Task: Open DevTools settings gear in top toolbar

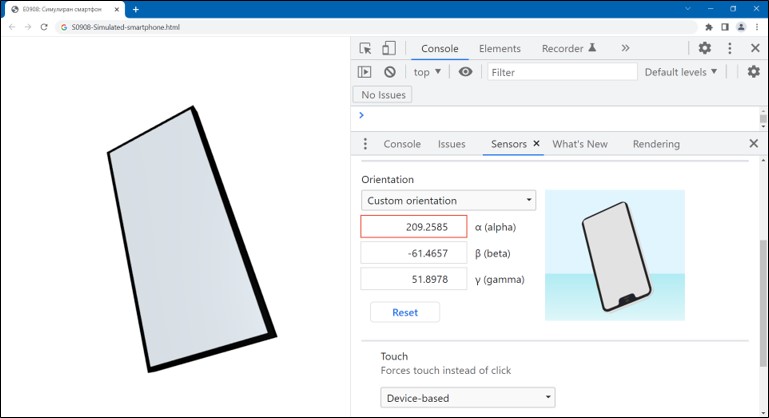Action: 705,48
